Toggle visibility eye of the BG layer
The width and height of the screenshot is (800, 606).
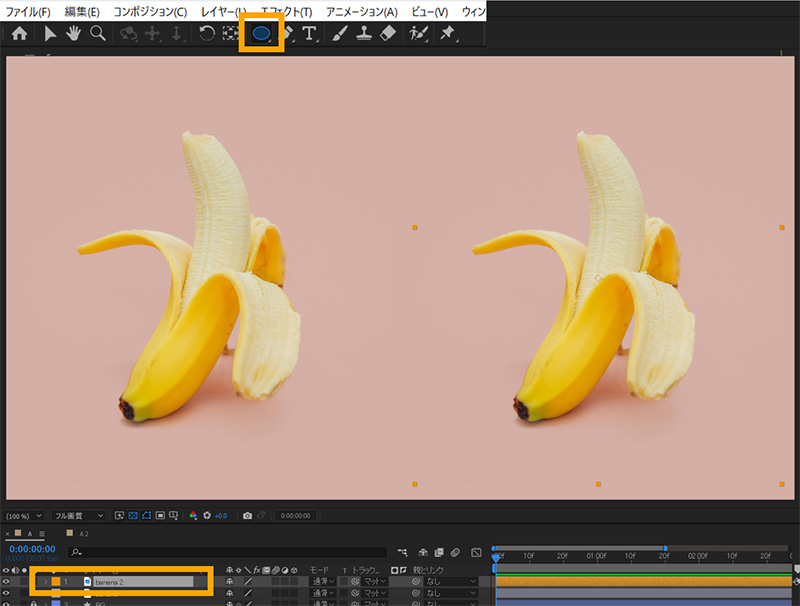[6, 603]
